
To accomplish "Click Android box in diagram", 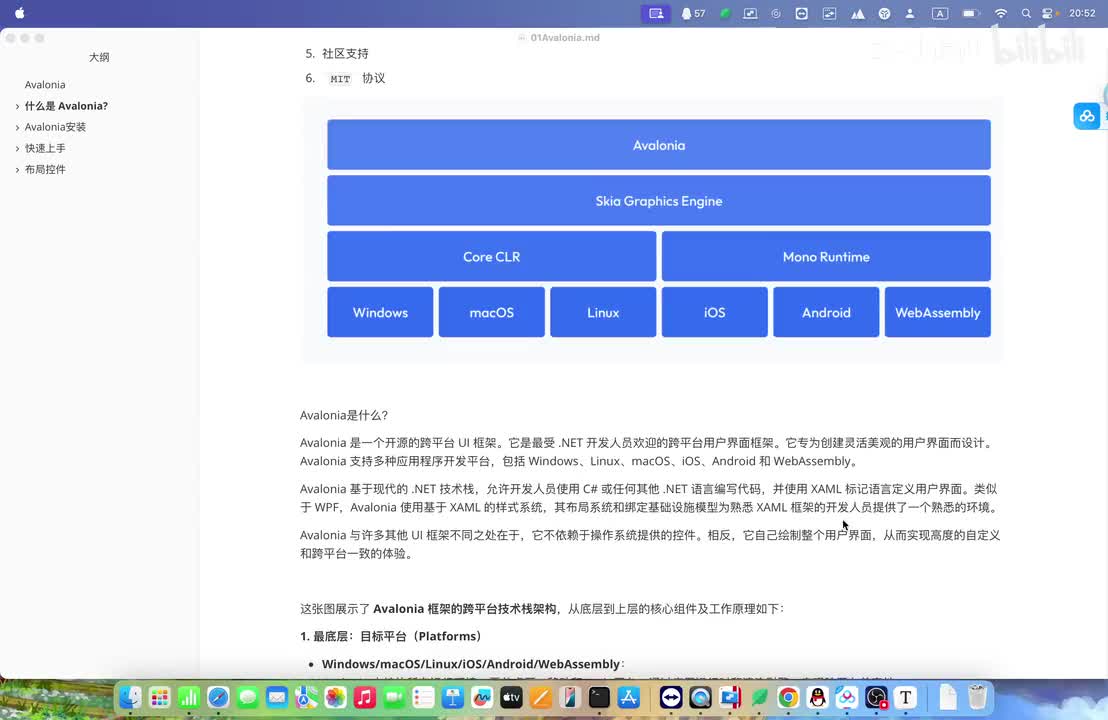I will (826, 312).
